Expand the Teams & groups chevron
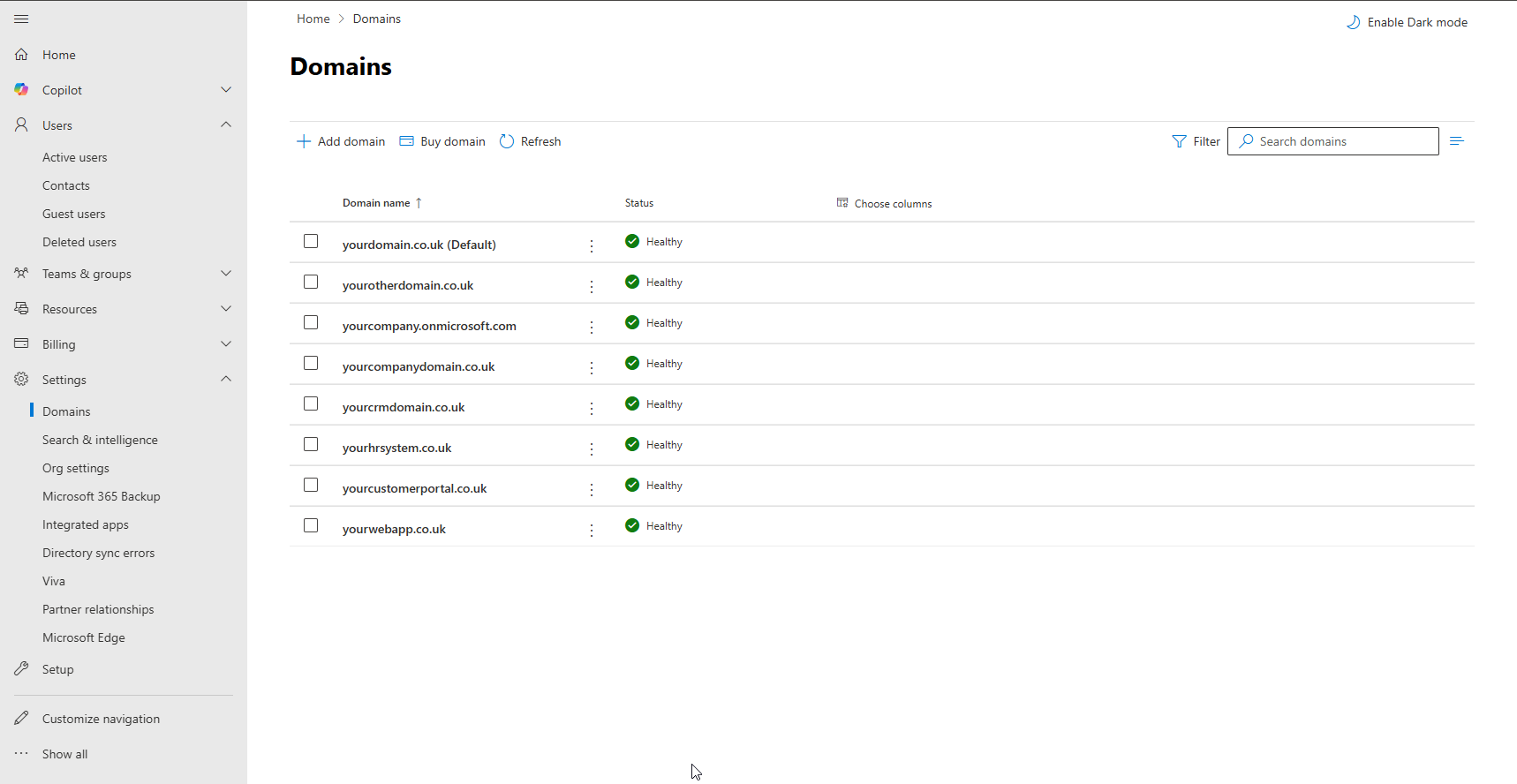Image resolution: width=1517 pixels, height=784 pixels. [226, 273]
